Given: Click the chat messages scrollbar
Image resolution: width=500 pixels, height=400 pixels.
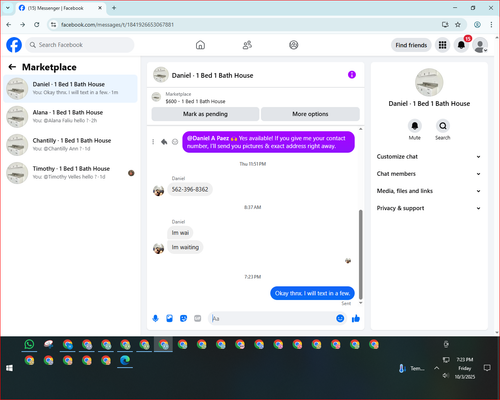Looking at the screenshot, I should tap(360, 254).
